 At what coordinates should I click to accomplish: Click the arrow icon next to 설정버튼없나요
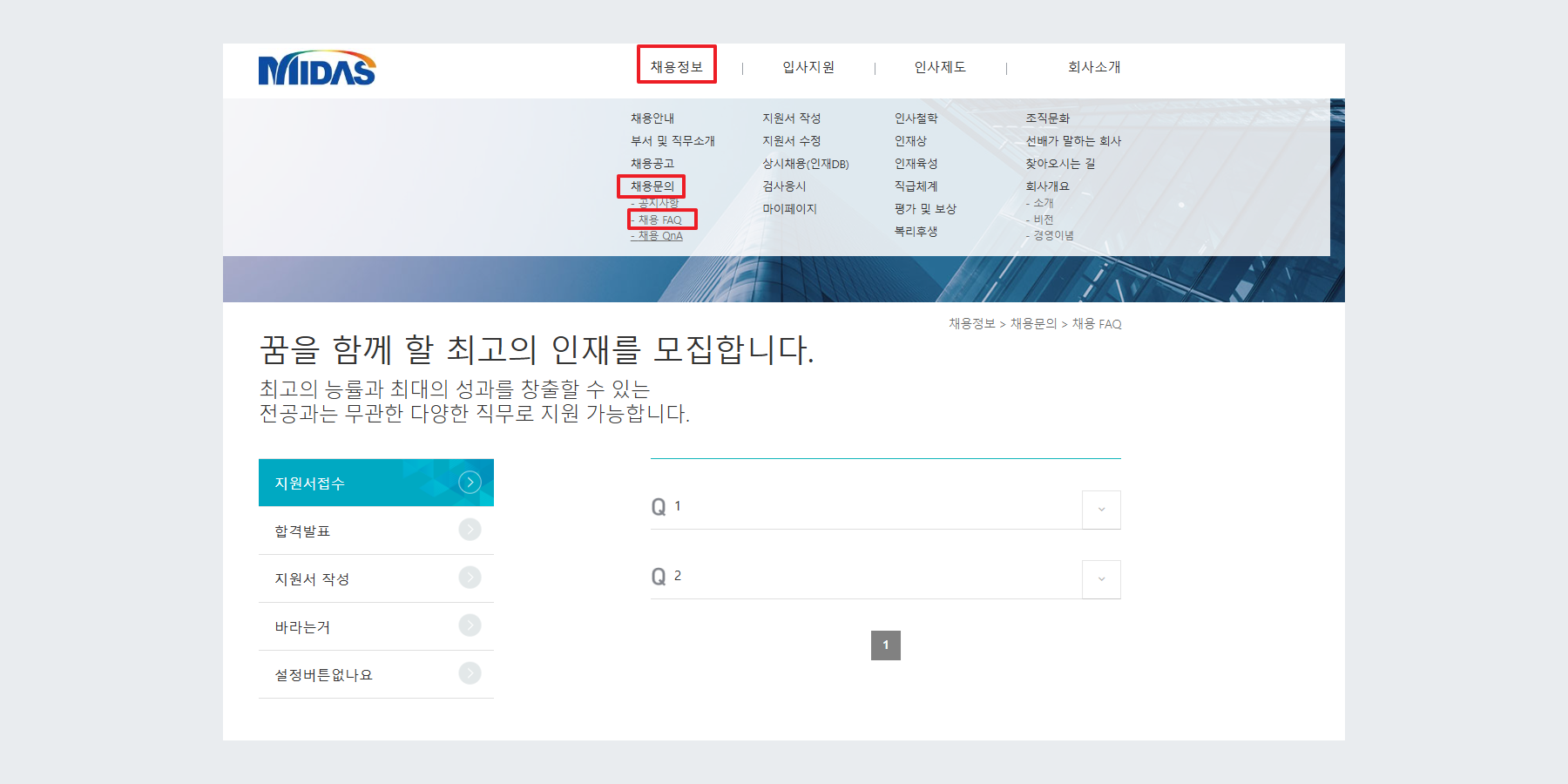470,673
